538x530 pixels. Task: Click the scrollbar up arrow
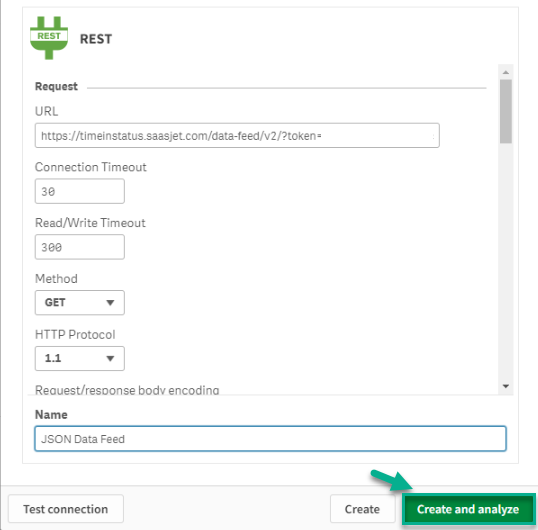coord(506,72)
